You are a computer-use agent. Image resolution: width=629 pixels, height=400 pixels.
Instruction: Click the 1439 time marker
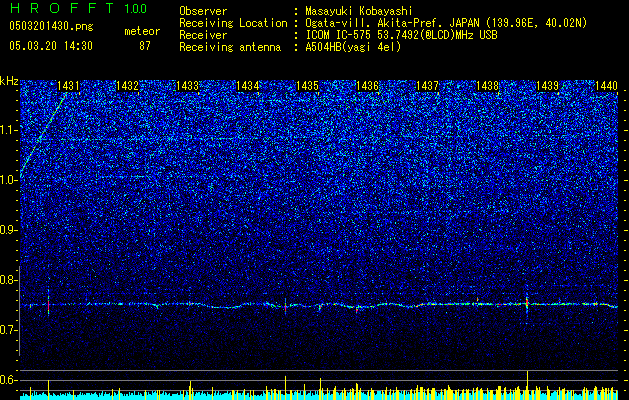[547, 85]
